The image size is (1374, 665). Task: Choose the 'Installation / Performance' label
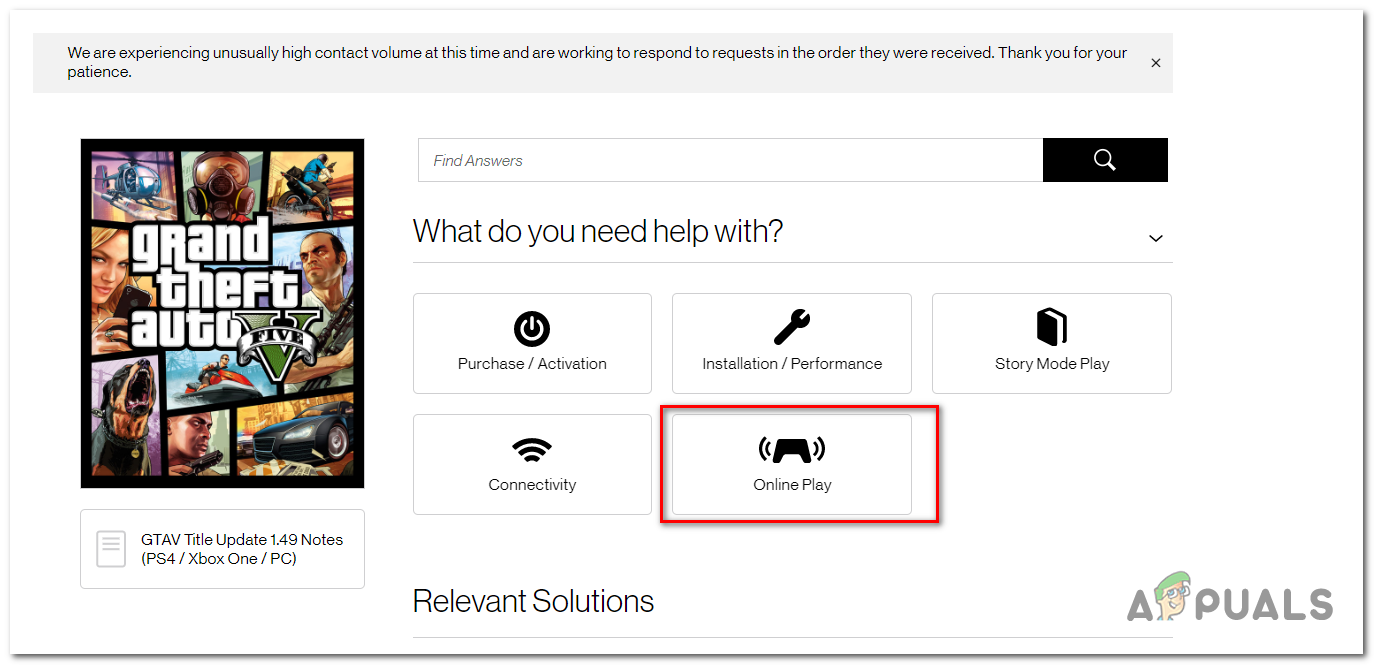tap(792, 364)
